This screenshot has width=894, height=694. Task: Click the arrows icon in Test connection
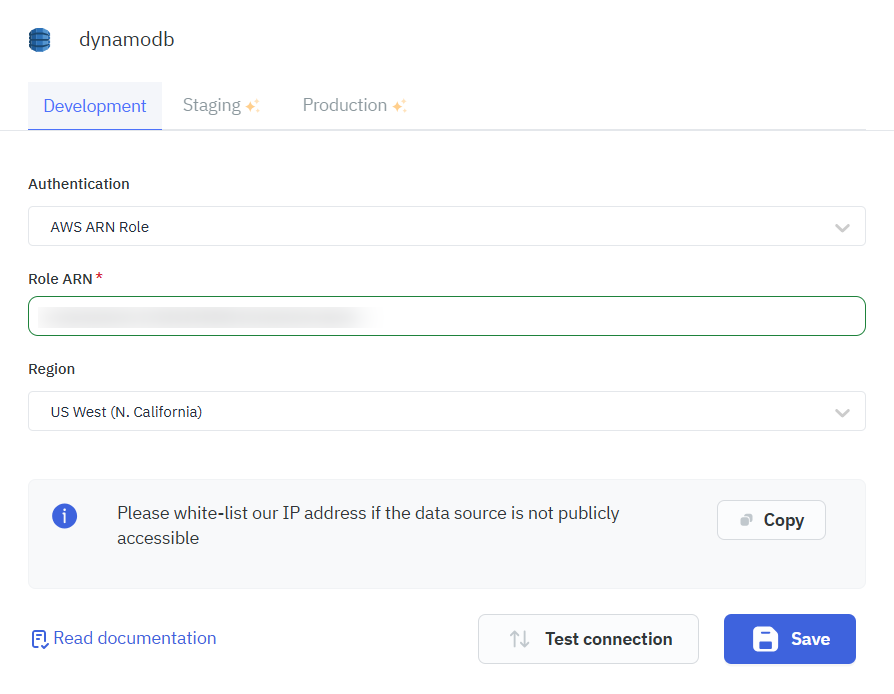(519, 639)
